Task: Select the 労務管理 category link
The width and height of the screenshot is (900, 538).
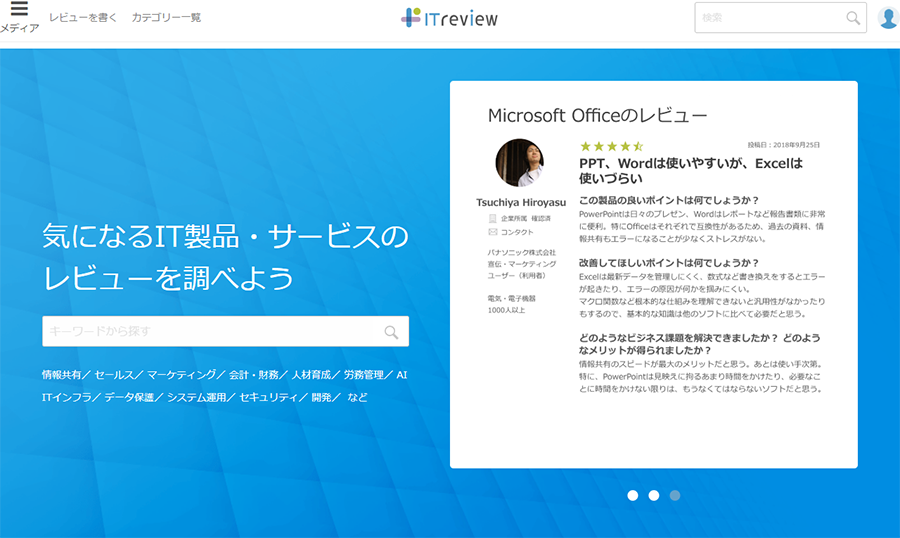Action: tap(363, 375)
